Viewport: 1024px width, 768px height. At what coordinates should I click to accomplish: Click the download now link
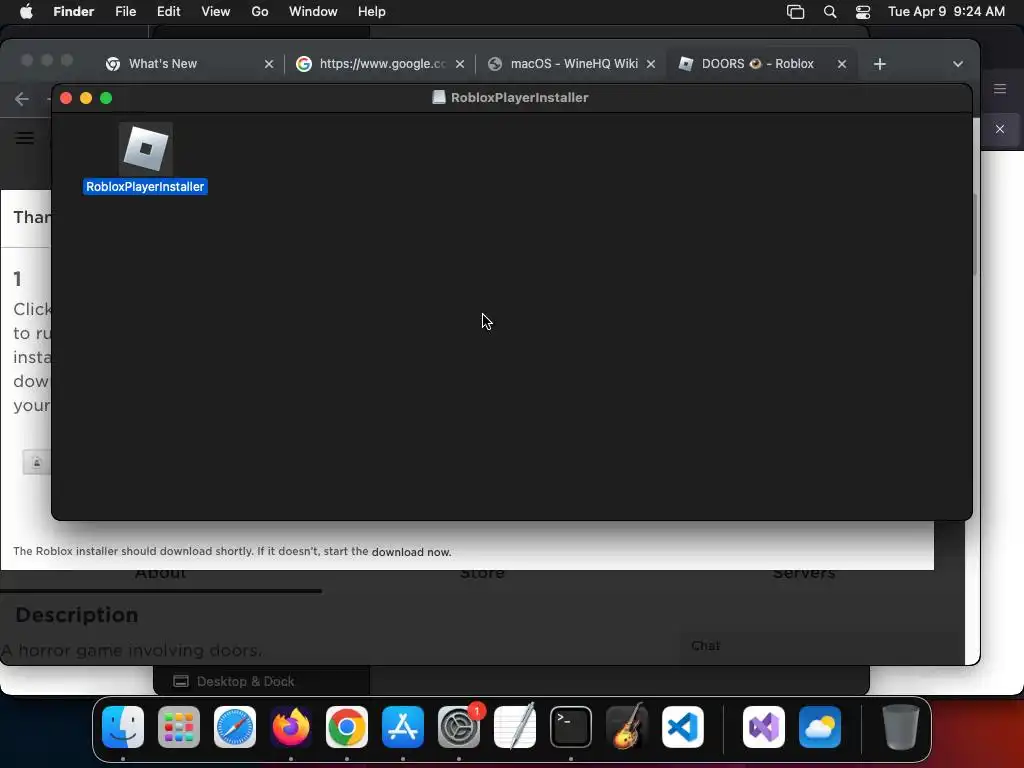point(411,552)
